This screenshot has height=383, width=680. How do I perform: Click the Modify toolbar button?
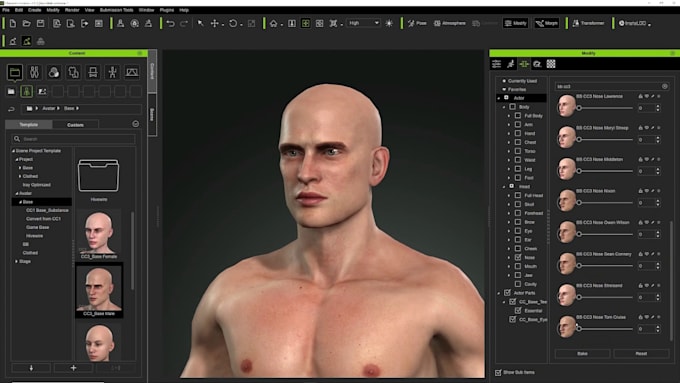[516, 23]
